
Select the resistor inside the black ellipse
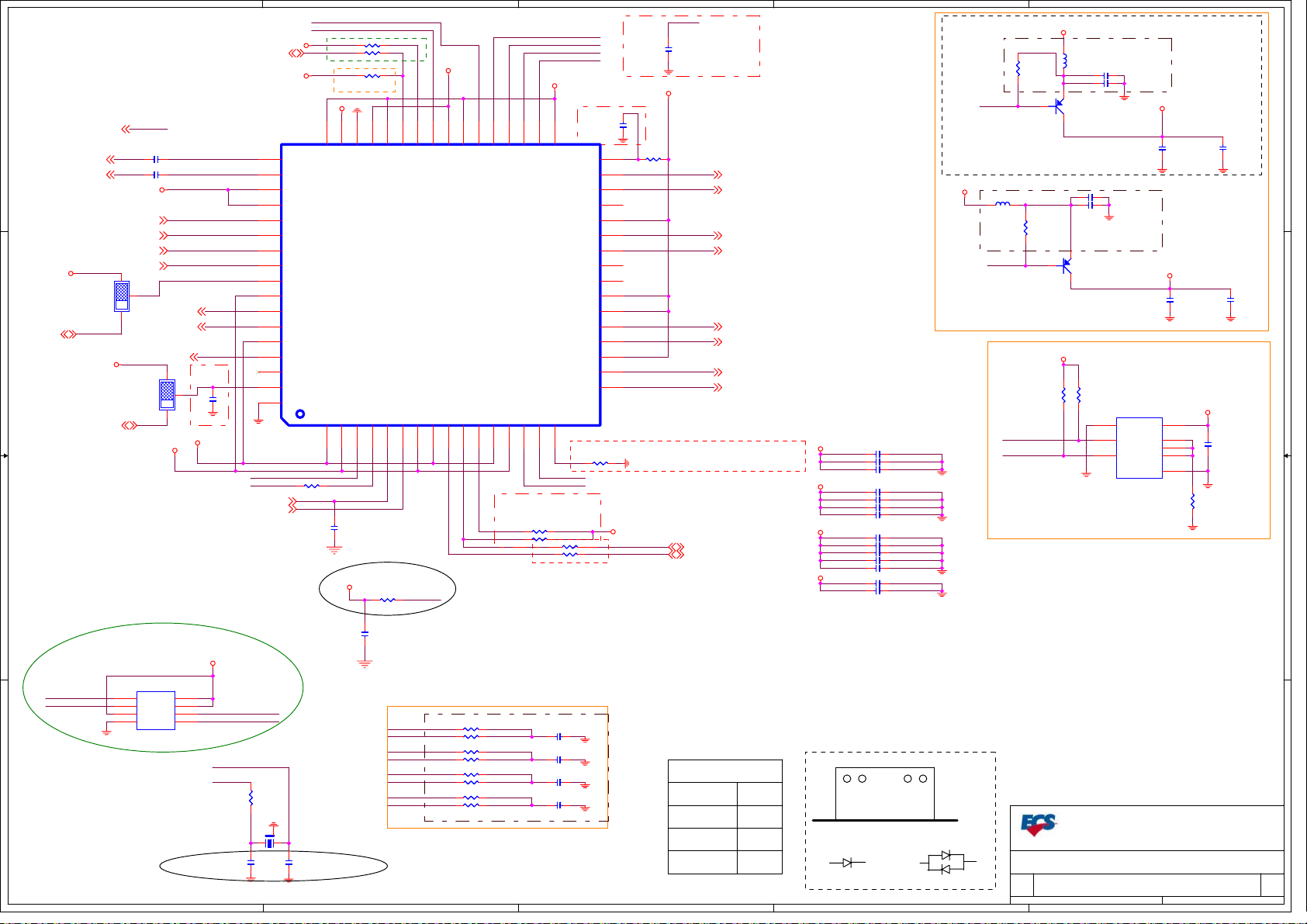click(x=388, y=600)
